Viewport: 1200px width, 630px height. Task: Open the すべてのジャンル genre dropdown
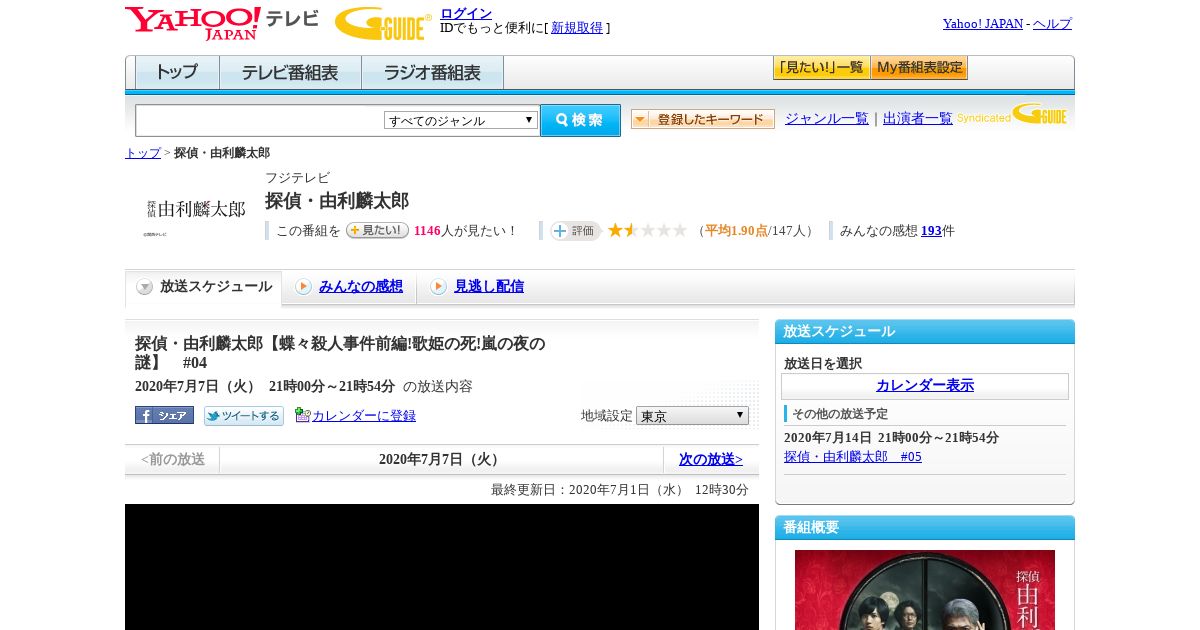tap(461, 120)
